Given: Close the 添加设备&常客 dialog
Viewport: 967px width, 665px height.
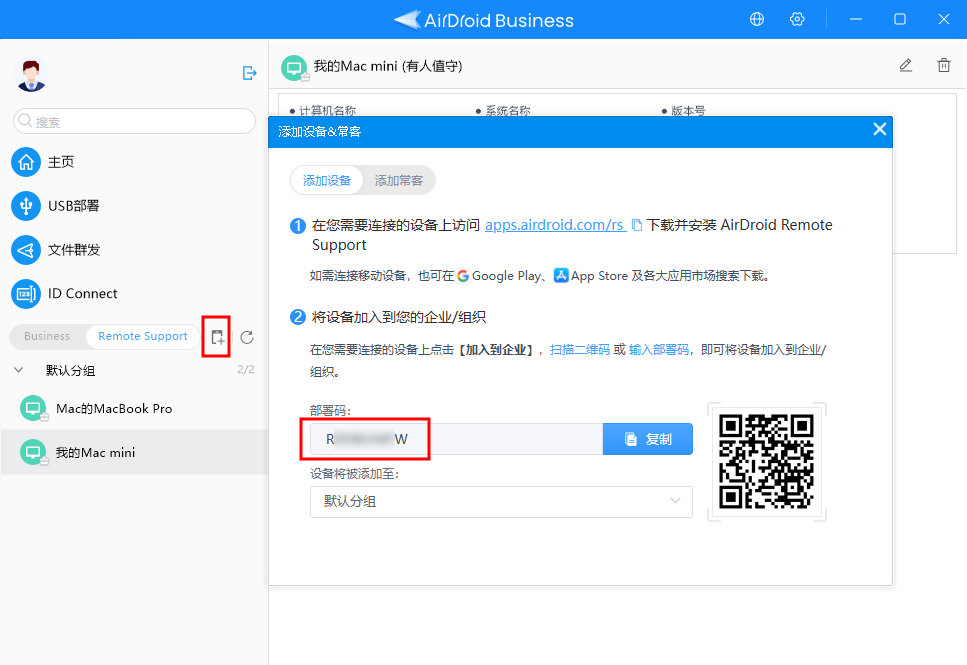Looking at the screenshot, I should tap(879, 129).
